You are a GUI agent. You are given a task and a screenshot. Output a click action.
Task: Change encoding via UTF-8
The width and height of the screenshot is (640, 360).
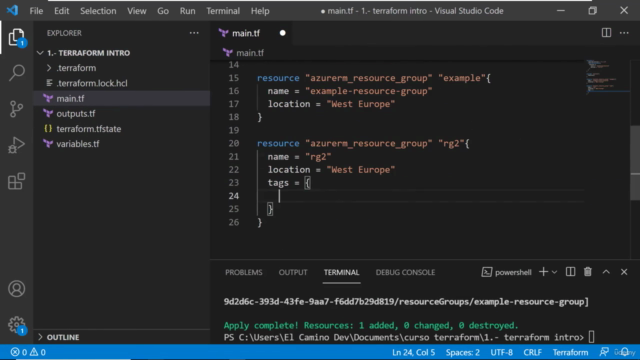(502, 352)
